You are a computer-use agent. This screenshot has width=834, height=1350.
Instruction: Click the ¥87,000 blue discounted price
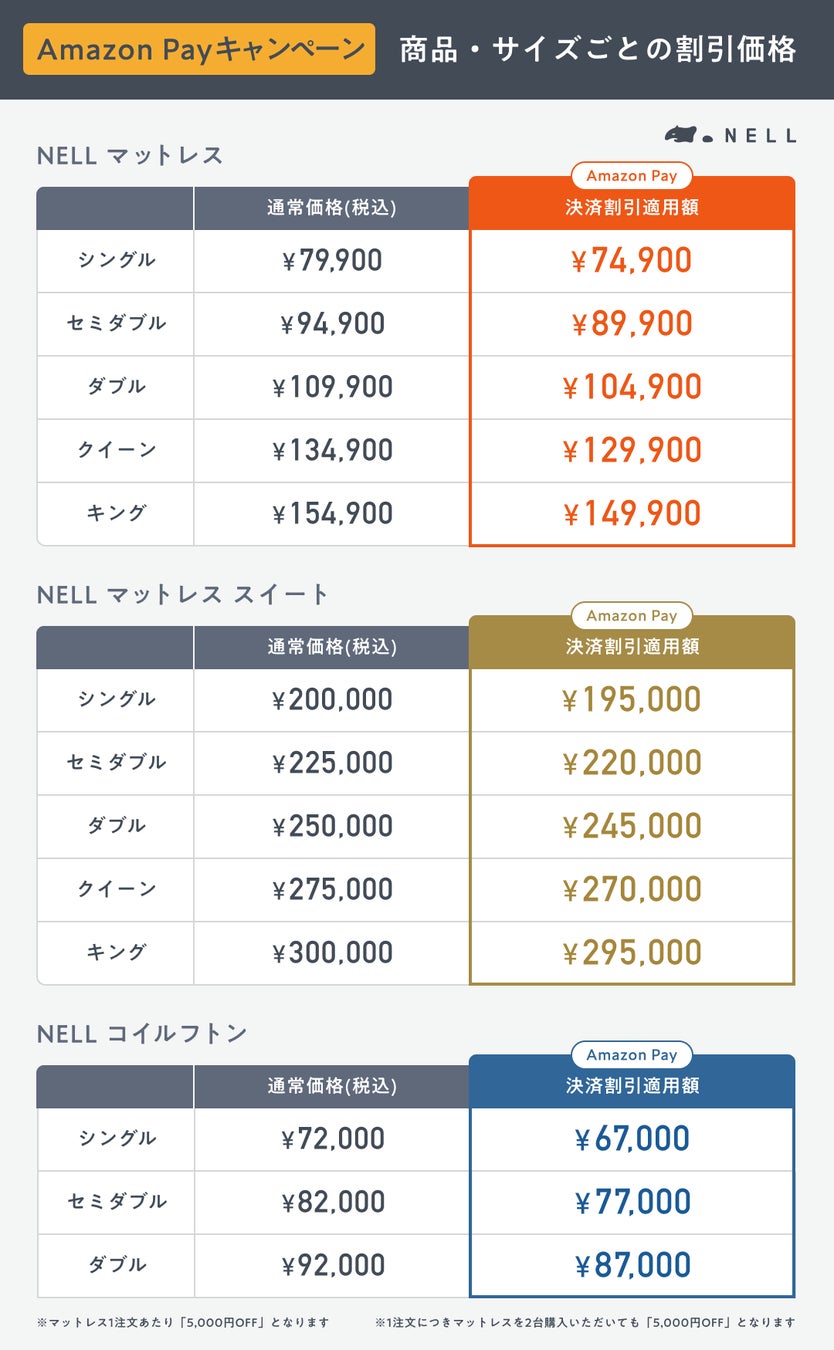tap(631, 1265)
